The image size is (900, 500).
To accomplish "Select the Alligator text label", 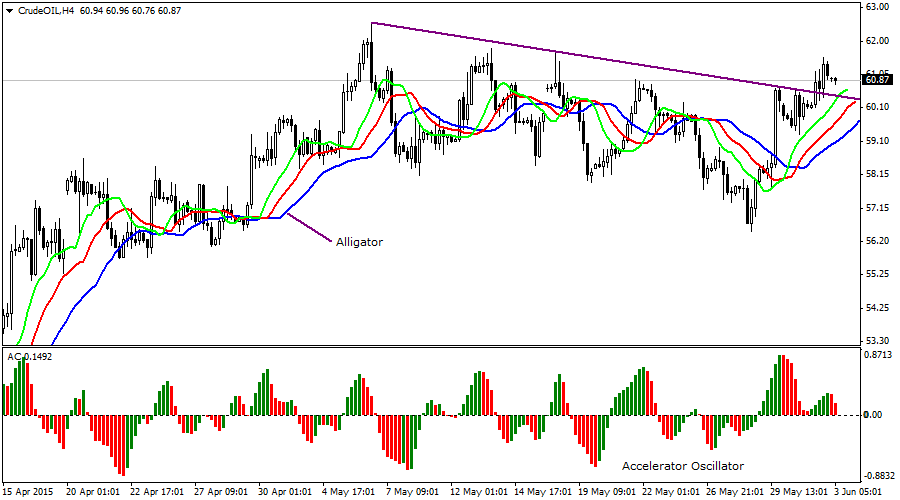I will pos(359,242).
